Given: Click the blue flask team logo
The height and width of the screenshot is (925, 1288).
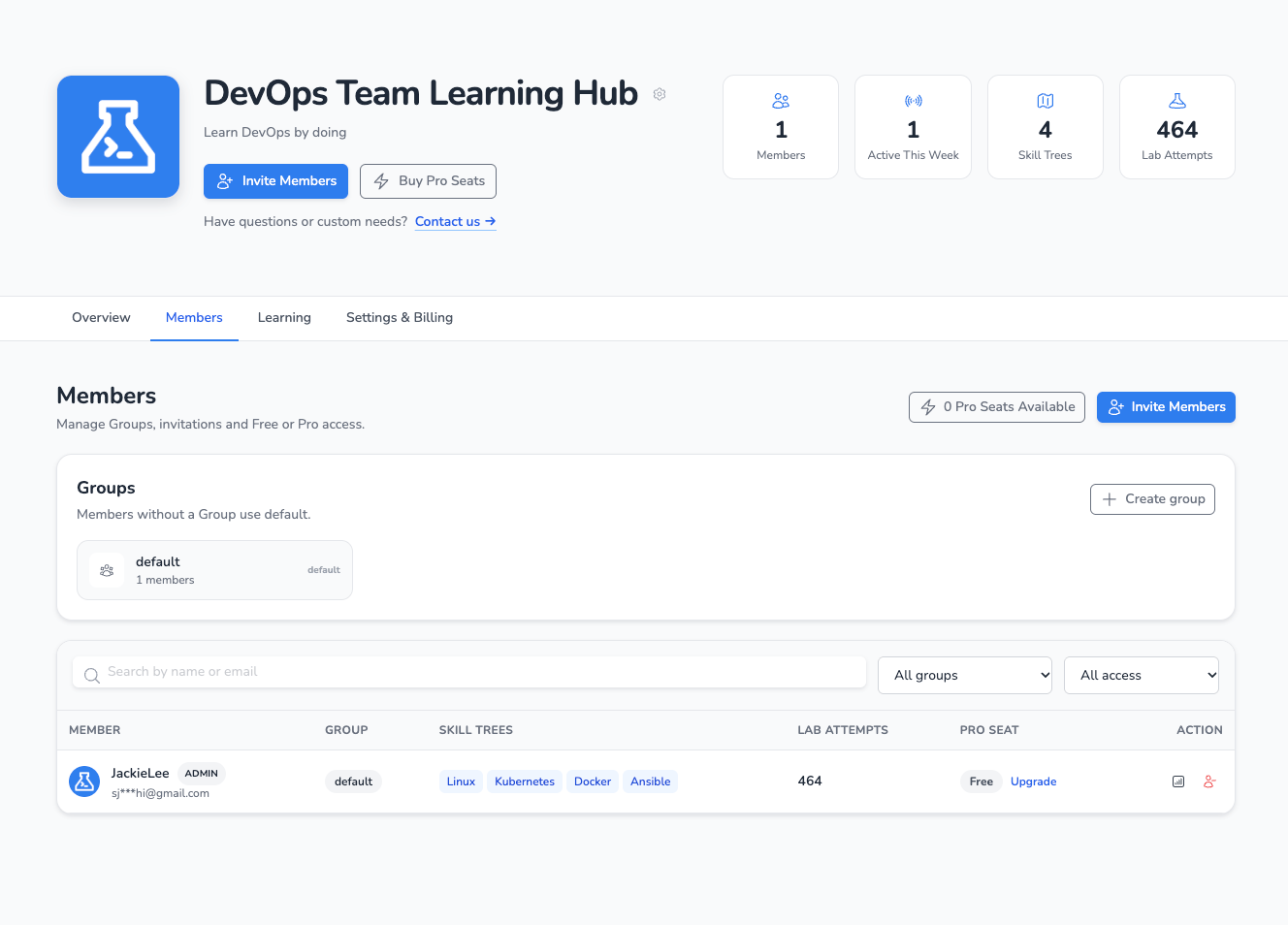Looking at the screenshot, I should point(118,137).
